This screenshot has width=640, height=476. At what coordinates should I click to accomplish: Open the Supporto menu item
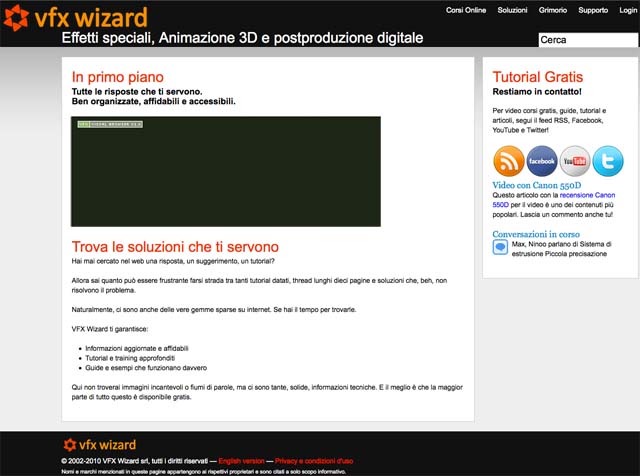tap(593, 10)
